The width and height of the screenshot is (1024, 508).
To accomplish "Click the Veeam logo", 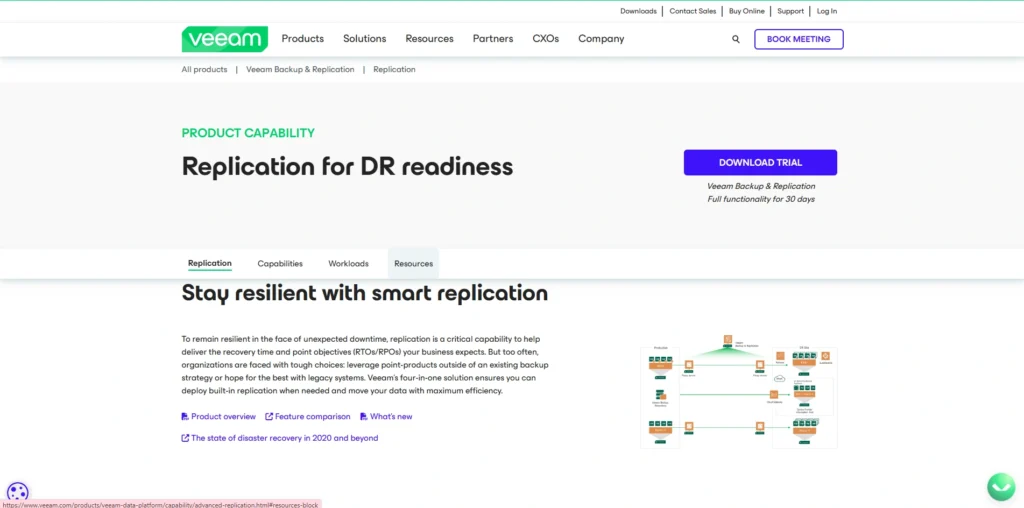I will tap(225, 39).
